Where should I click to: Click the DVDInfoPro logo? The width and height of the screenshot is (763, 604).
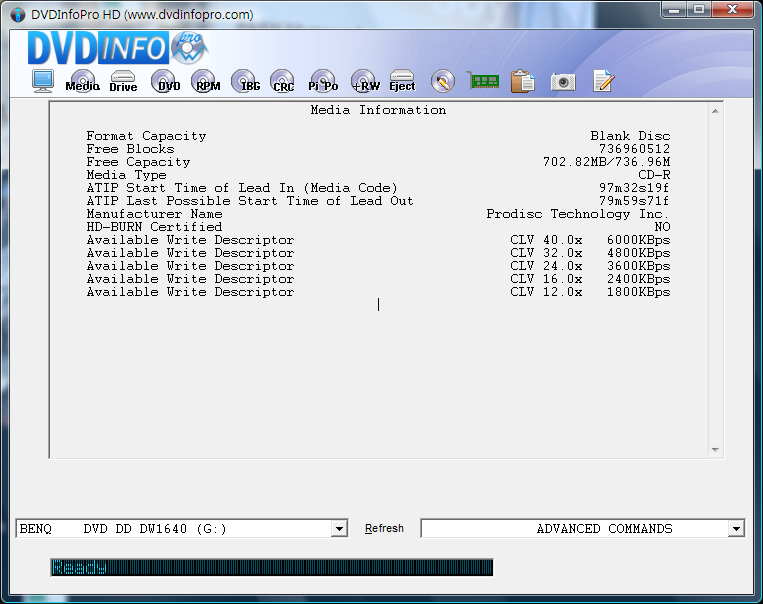tap(118, 48)
